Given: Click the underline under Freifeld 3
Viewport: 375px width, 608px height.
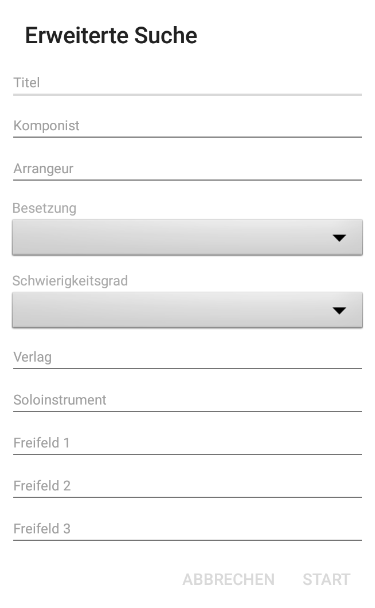Looking at the screenshot, I should pos(187,540).
